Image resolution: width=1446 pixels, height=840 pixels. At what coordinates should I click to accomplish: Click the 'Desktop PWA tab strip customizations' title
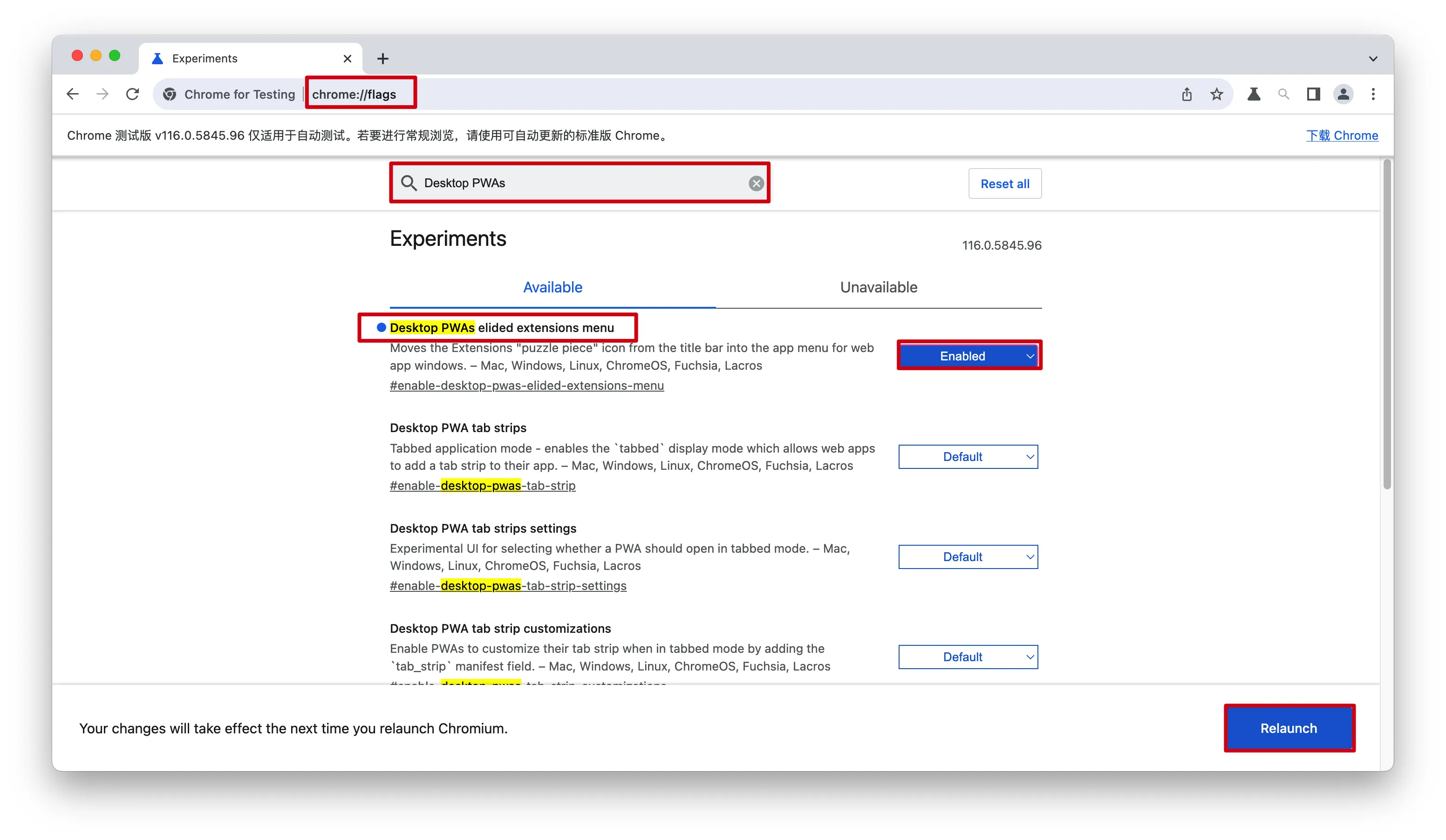pos(500,629)
